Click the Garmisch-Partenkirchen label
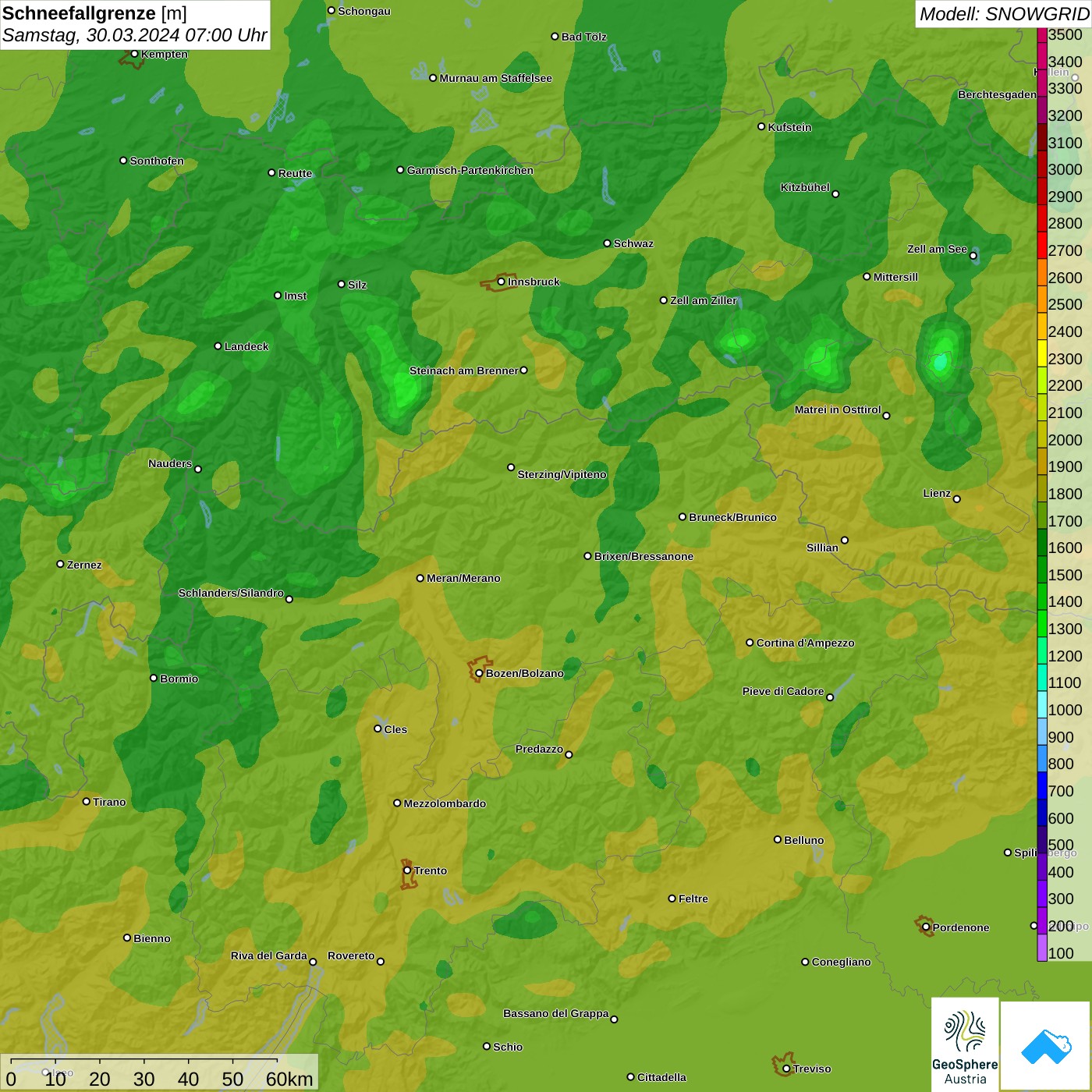 470,170
